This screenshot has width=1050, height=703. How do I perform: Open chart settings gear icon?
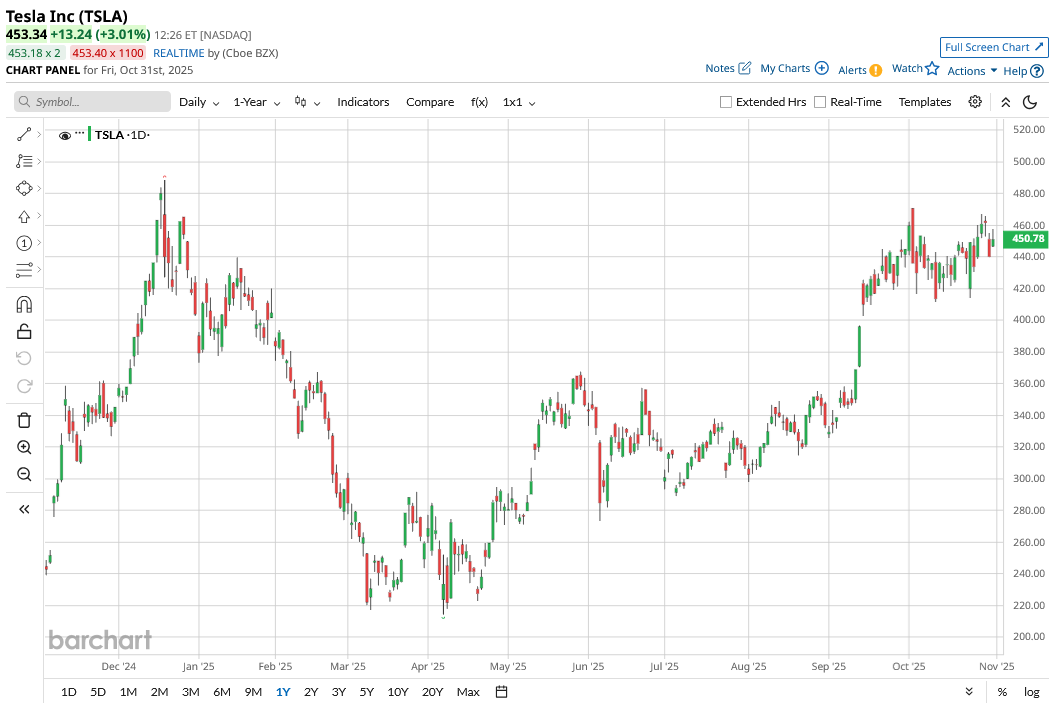click(975, 102)
